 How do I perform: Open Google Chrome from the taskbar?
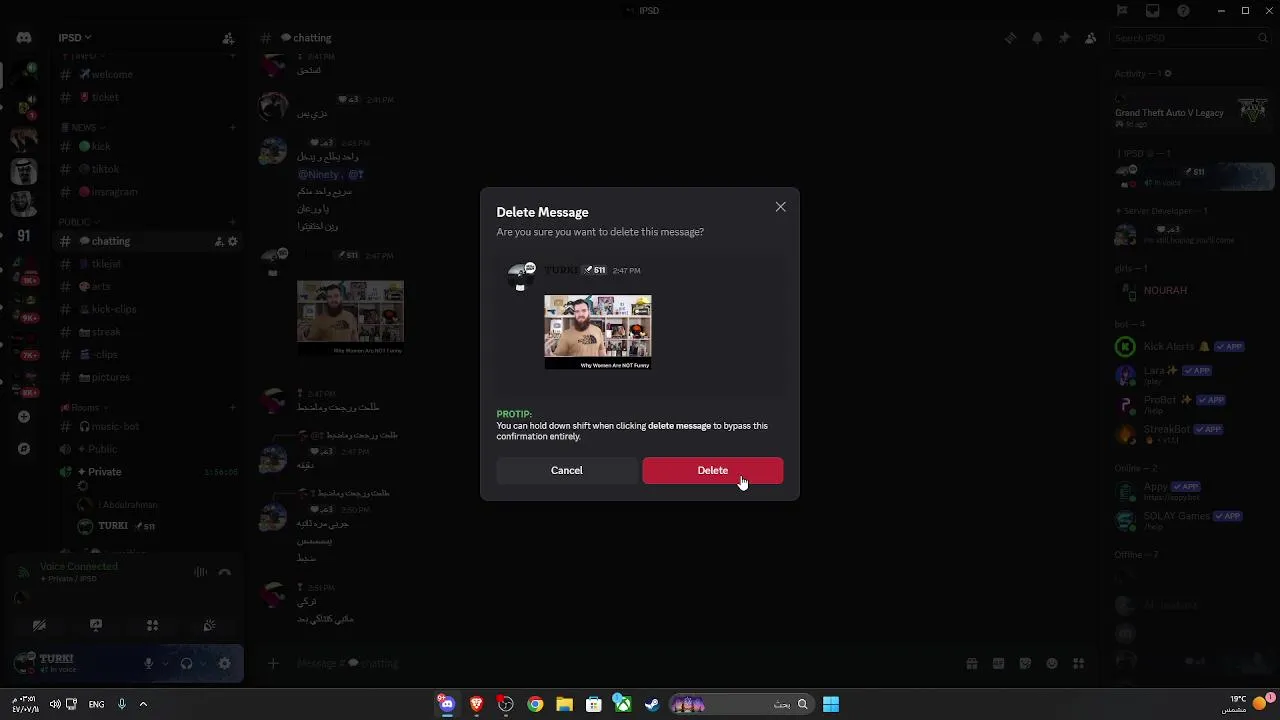535,704
